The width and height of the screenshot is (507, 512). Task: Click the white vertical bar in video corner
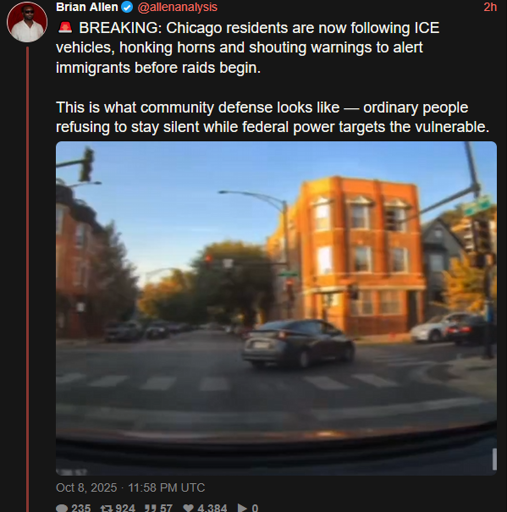pos(494,459)
